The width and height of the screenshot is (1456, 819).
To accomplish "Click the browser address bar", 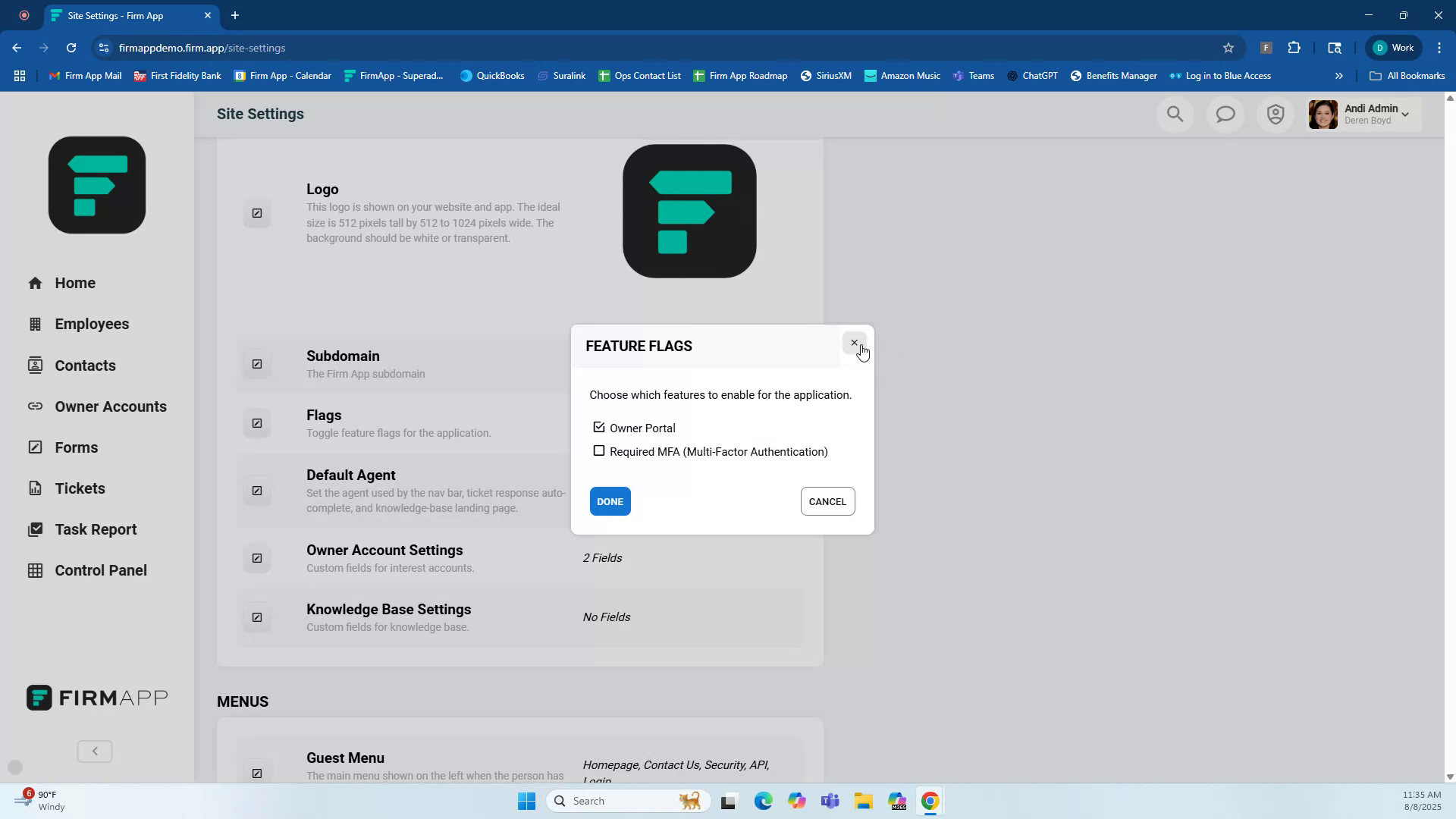I will click(x=303, y=47).
